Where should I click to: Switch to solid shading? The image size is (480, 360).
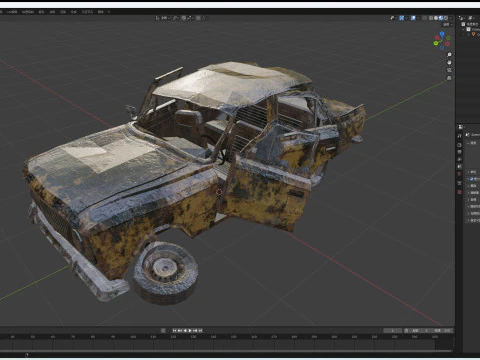click(x=436, y=18)
